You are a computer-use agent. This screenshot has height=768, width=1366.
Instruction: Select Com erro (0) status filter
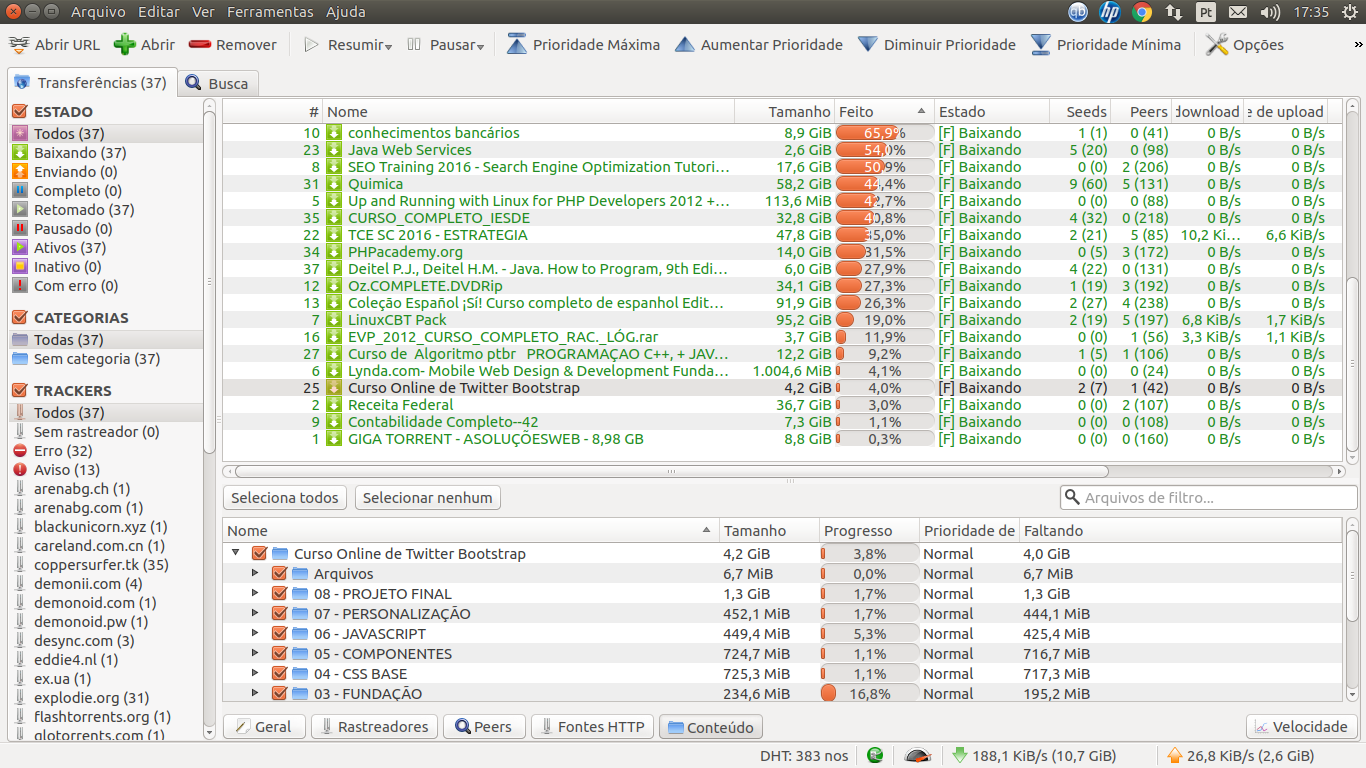(x=76, y=286)
